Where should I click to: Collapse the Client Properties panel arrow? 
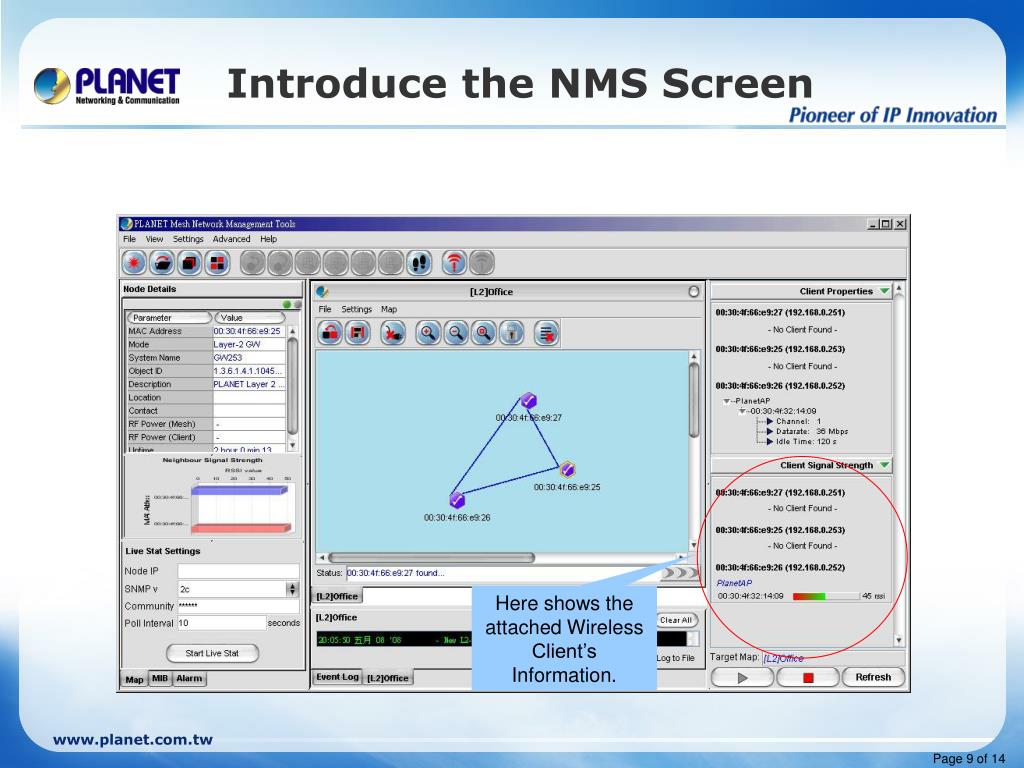click(x=884, y=291)
